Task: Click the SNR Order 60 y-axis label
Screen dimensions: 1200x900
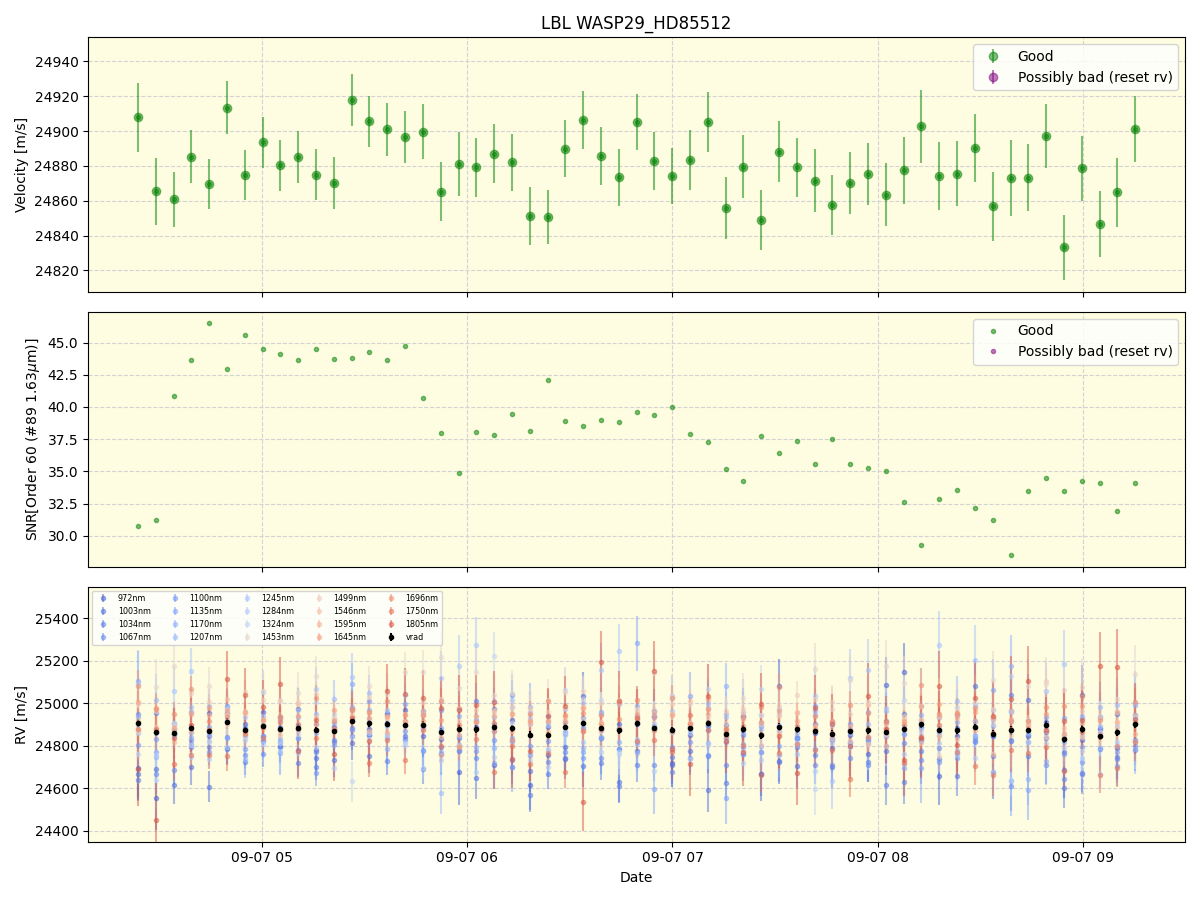Action: pyautogui.click(x=32, y=440)
